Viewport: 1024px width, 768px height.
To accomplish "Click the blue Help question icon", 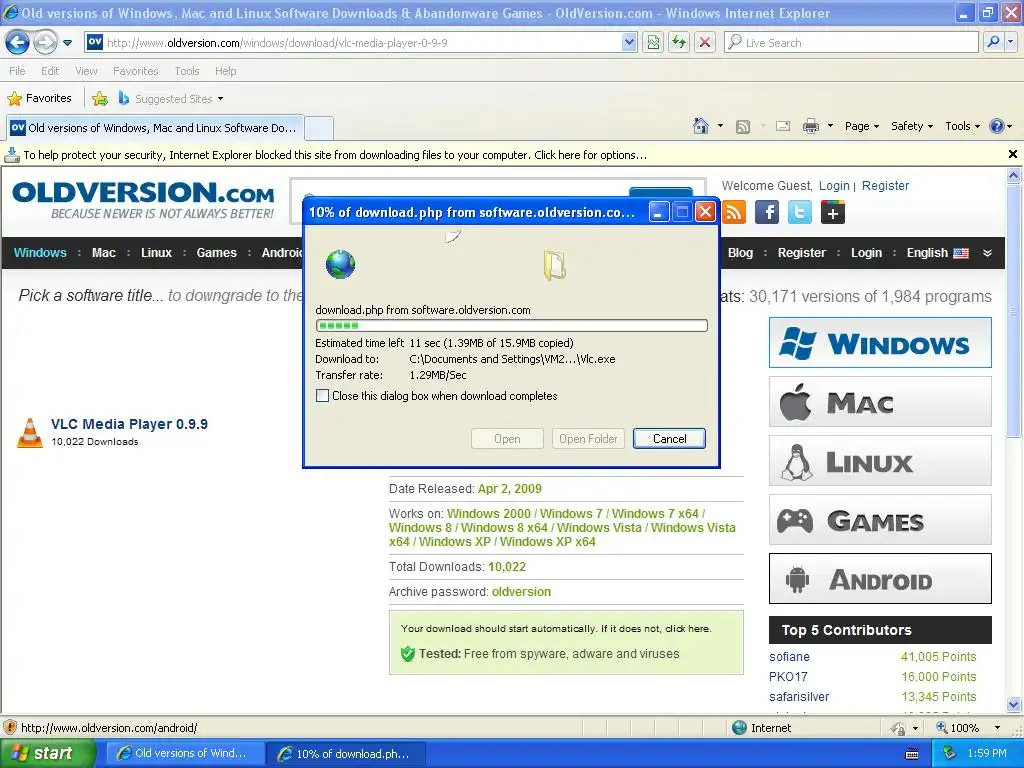I will [997, 126].
